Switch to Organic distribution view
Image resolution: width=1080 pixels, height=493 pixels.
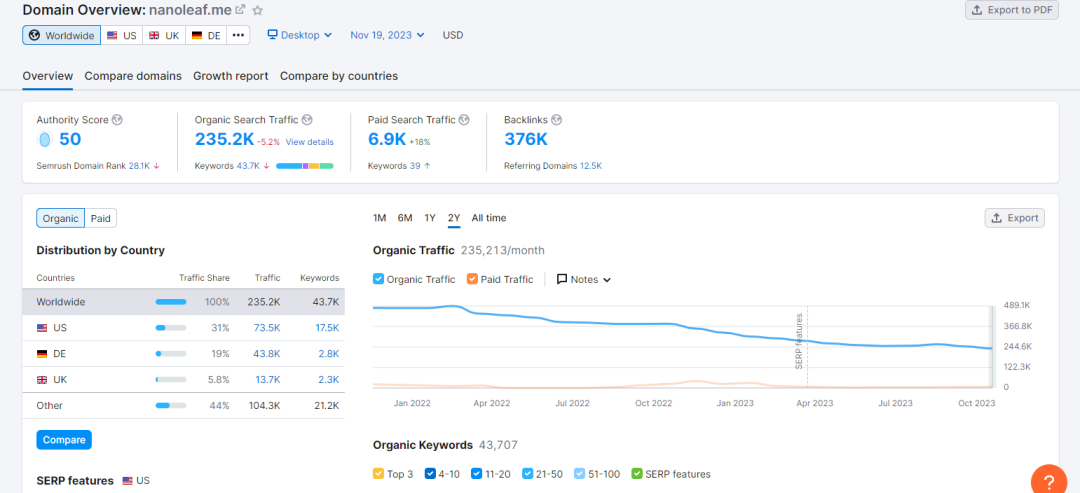(x=61, y=218)
